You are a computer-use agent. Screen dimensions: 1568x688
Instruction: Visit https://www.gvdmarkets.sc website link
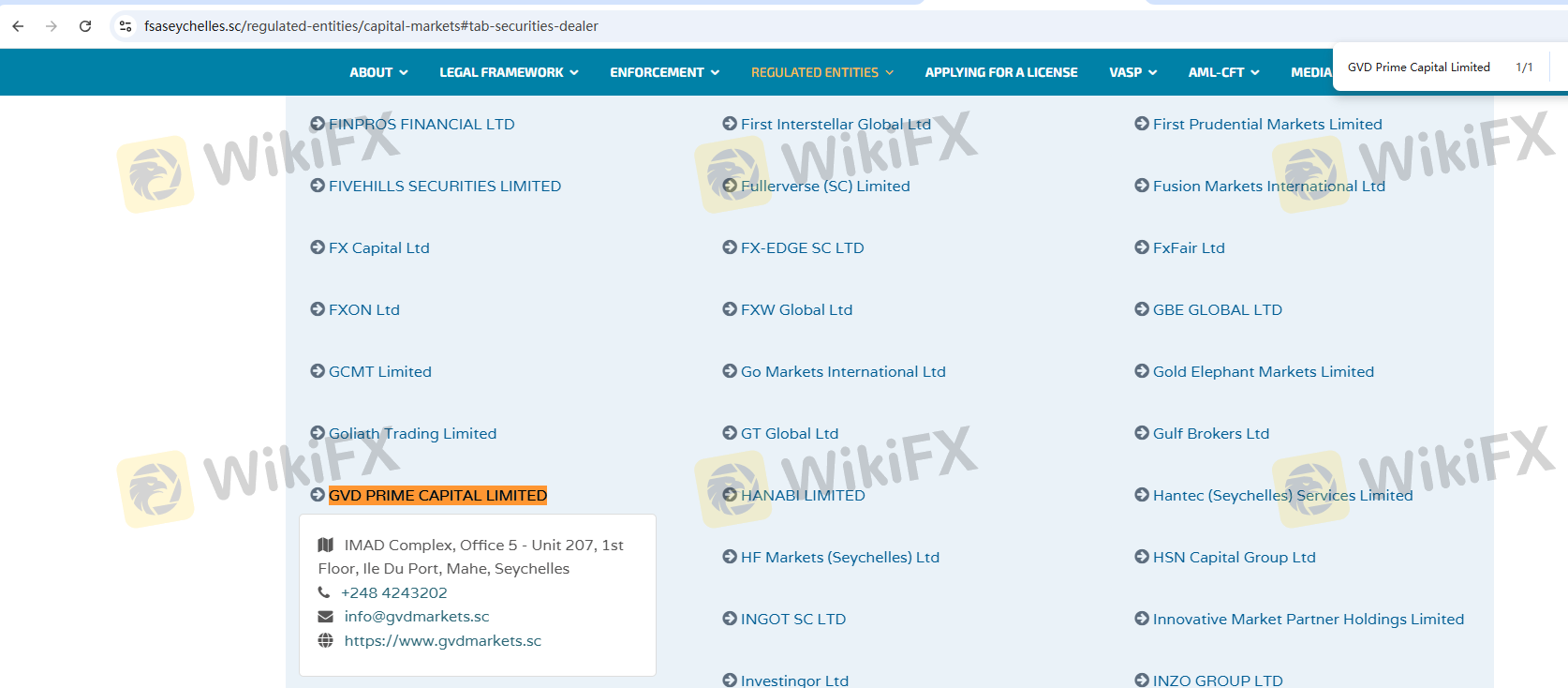(443, 640)
